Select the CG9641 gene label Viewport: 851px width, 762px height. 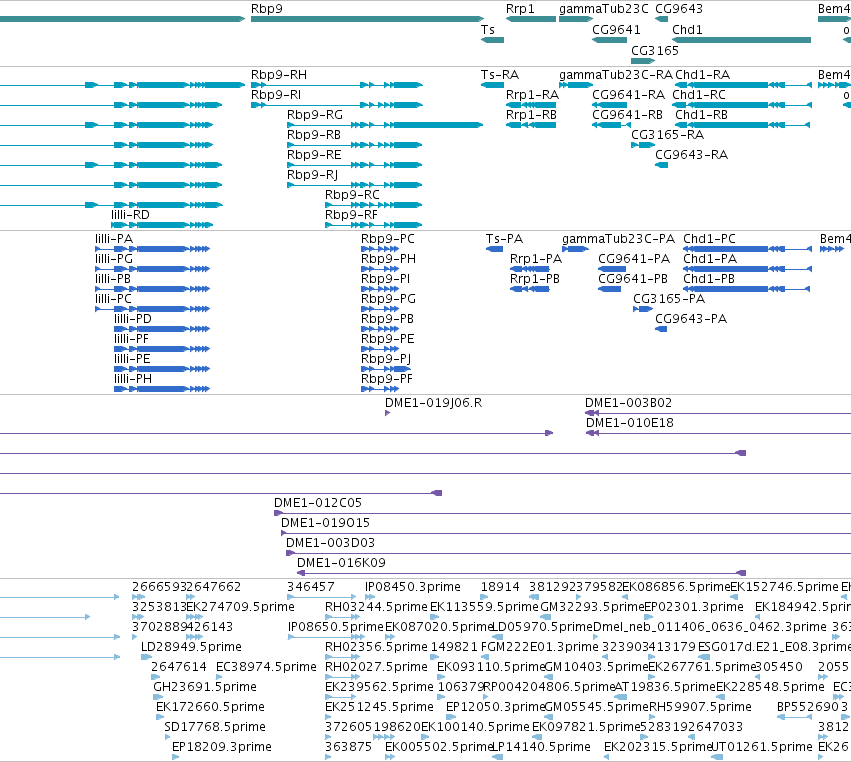pos(616,29)
